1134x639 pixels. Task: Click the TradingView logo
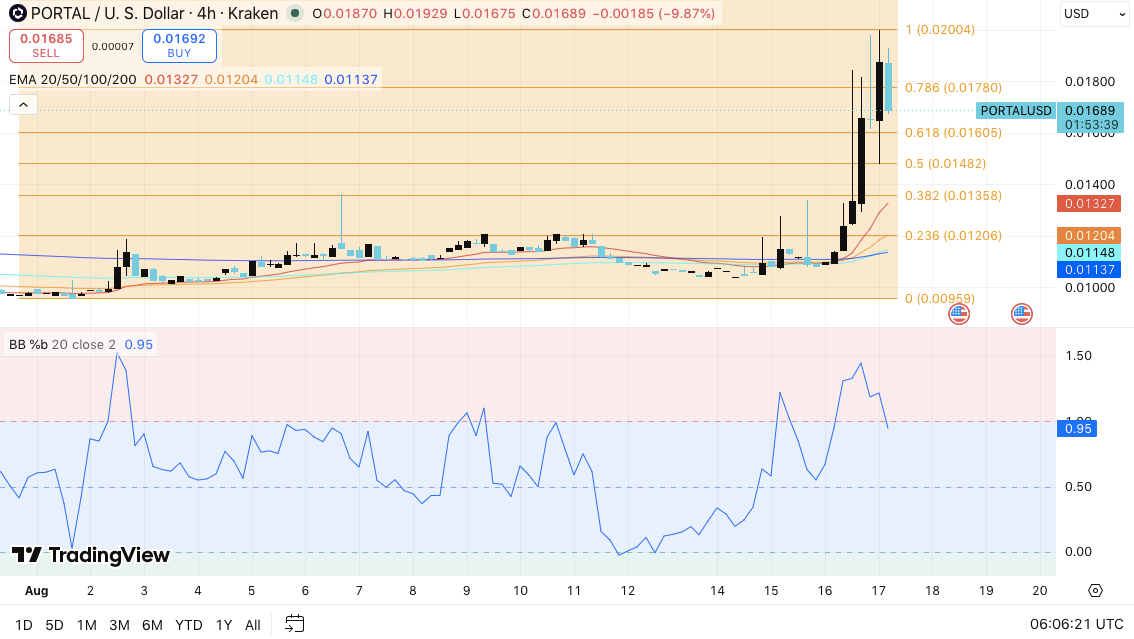91,554
